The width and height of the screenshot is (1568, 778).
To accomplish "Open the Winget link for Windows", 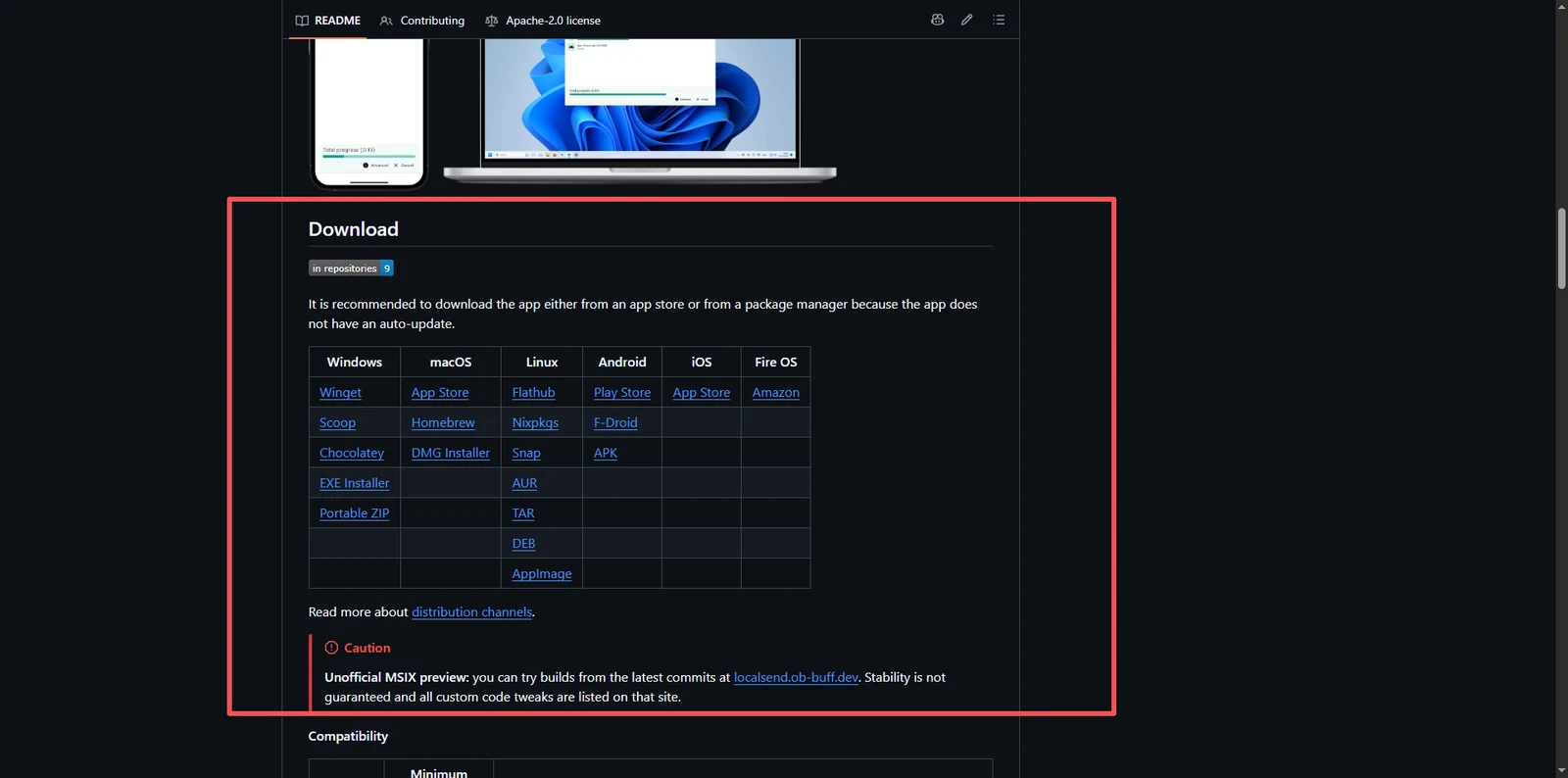I will (340, 393).
